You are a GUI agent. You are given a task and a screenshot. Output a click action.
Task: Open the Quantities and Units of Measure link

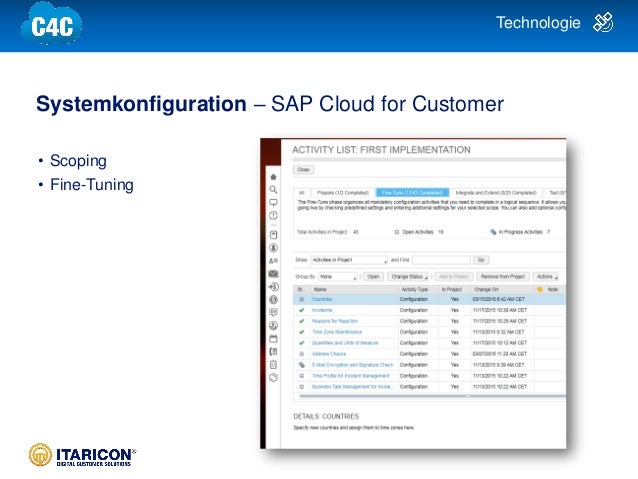click(345, 343)
